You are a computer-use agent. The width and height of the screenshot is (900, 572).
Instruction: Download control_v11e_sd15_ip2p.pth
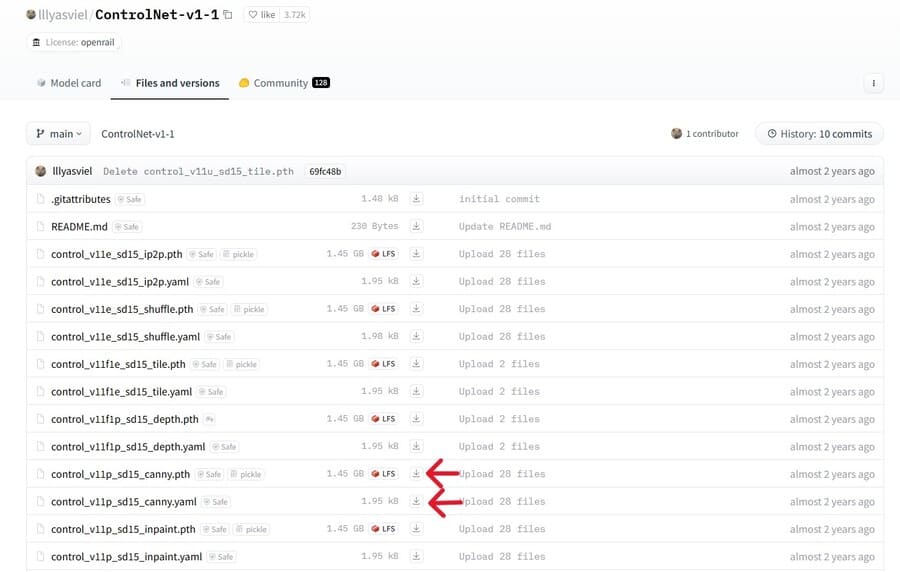[x=416, y=254]
